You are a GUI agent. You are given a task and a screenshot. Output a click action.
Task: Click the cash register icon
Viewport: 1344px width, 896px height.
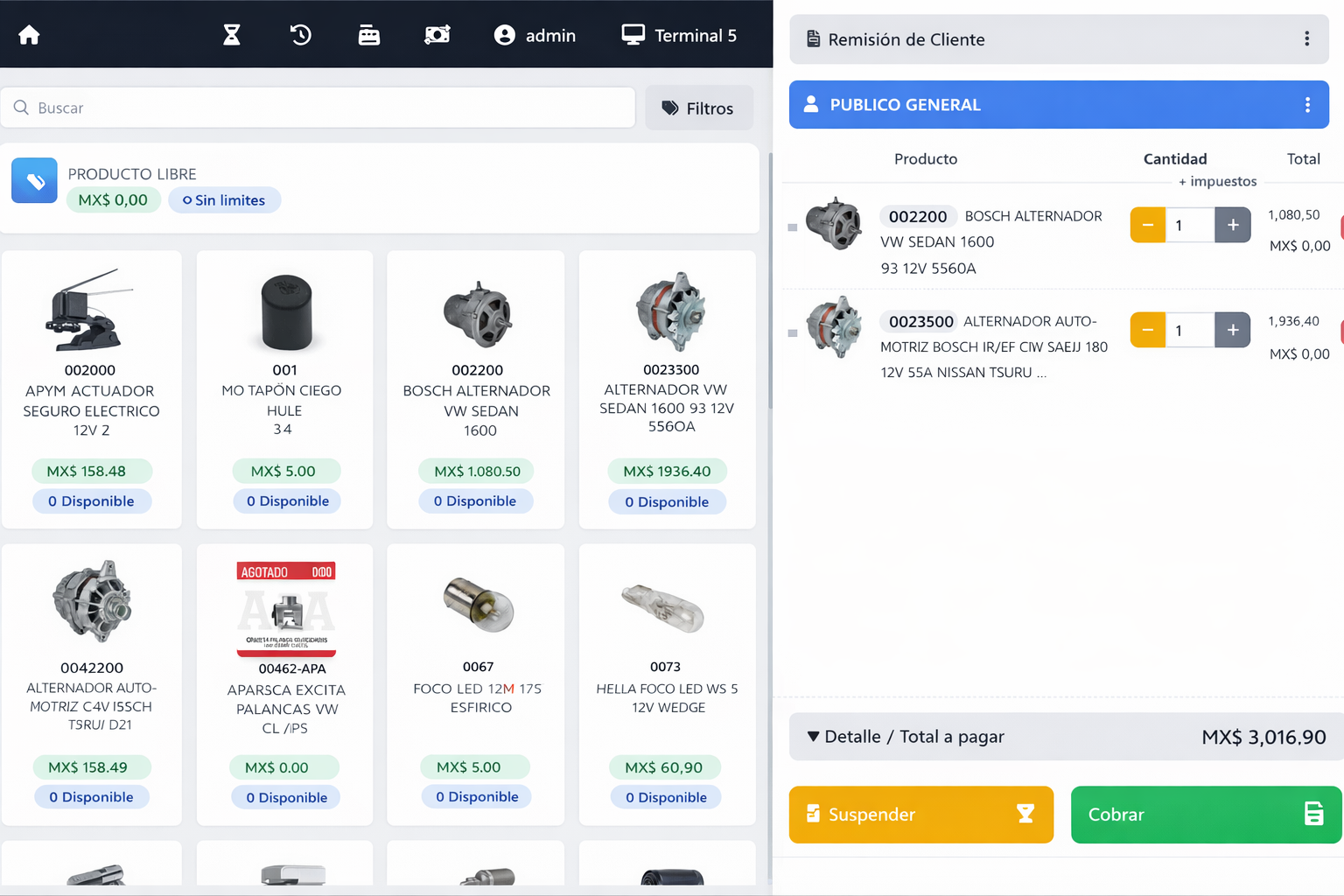click(368, 35)
